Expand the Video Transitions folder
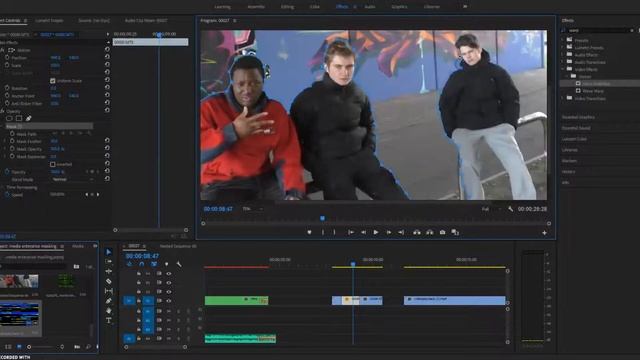The height and width of the screenshot is (360, 640). coord(563,98)
